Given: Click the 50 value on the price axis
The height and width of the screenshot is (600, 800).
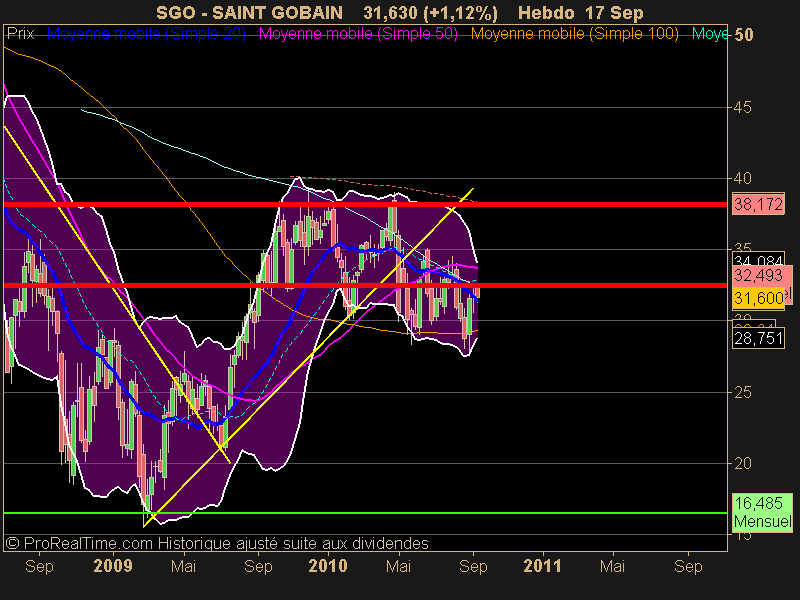Looking at the screenshot, I should 743,35.
